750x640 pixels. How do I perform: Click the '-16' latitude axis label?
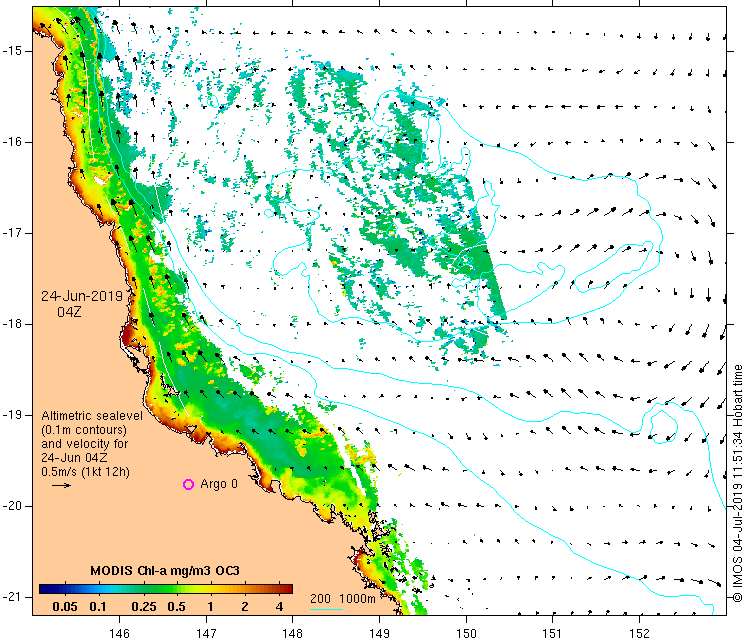click(x=11, y=142)
